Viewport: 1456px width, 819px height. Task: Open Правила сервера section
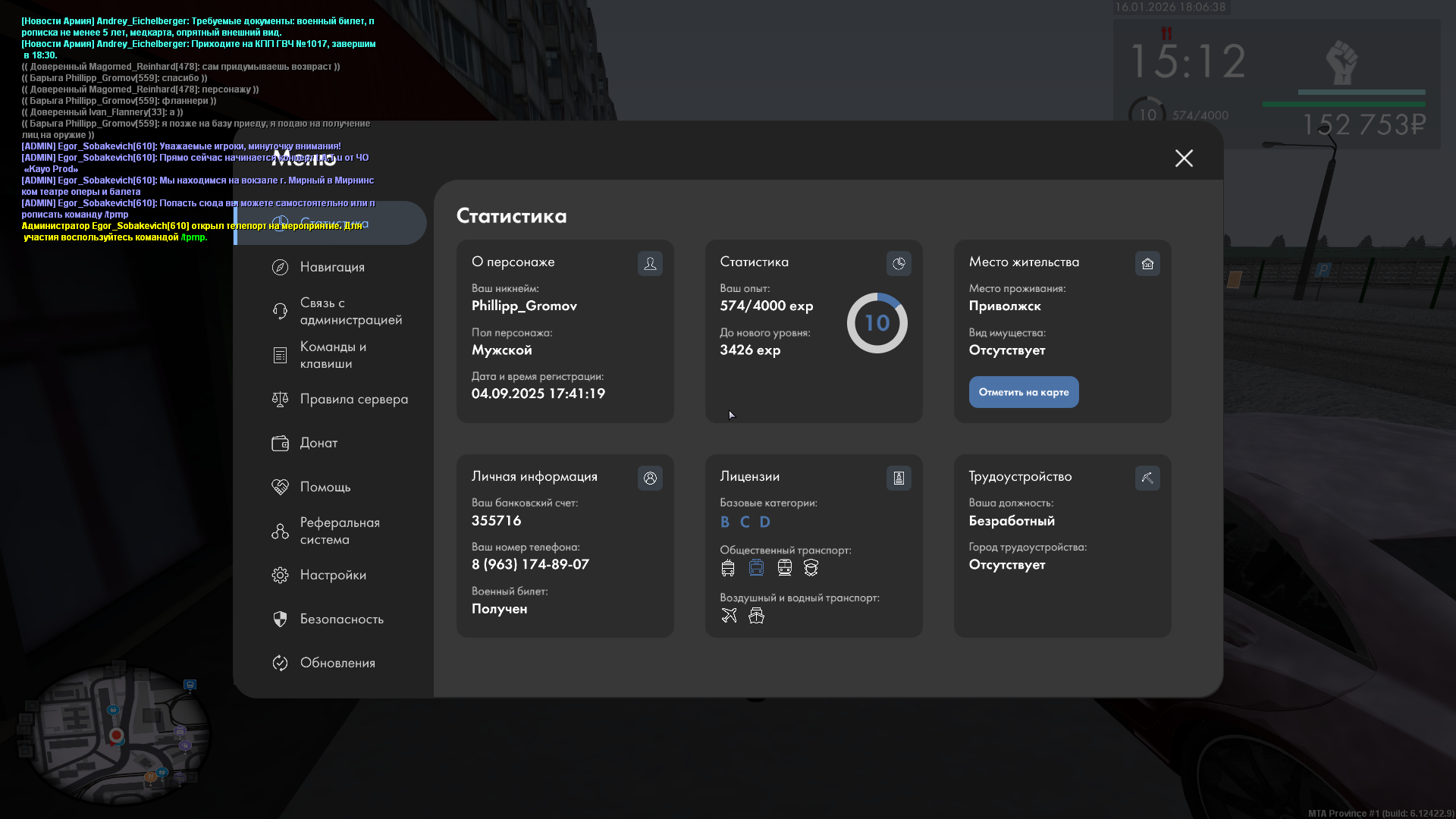click(353, 399)
